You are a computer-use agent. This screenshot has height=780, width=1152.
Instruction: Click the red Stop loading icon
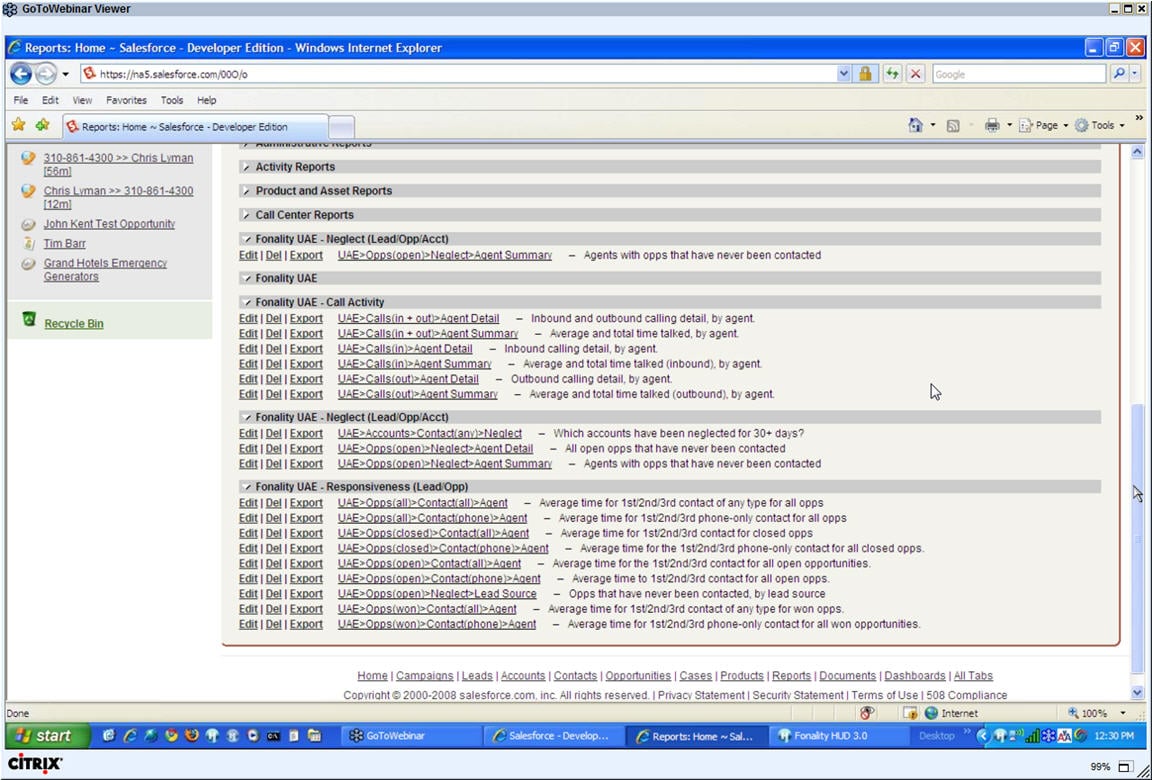(915, 74)
